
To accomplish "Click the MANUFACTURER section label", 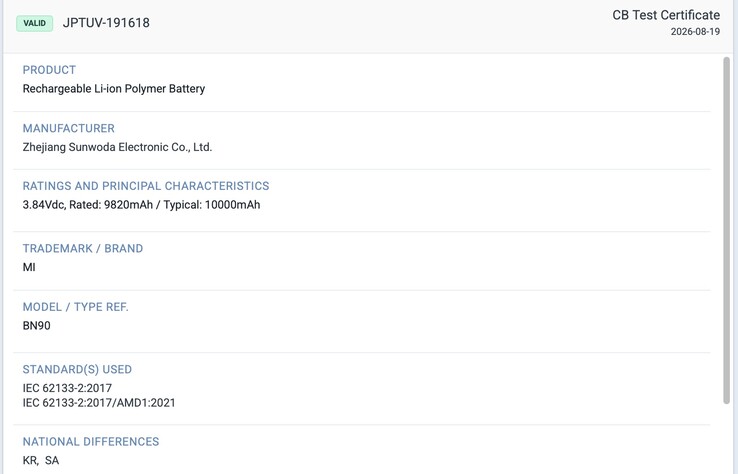I will pos(69,128).
